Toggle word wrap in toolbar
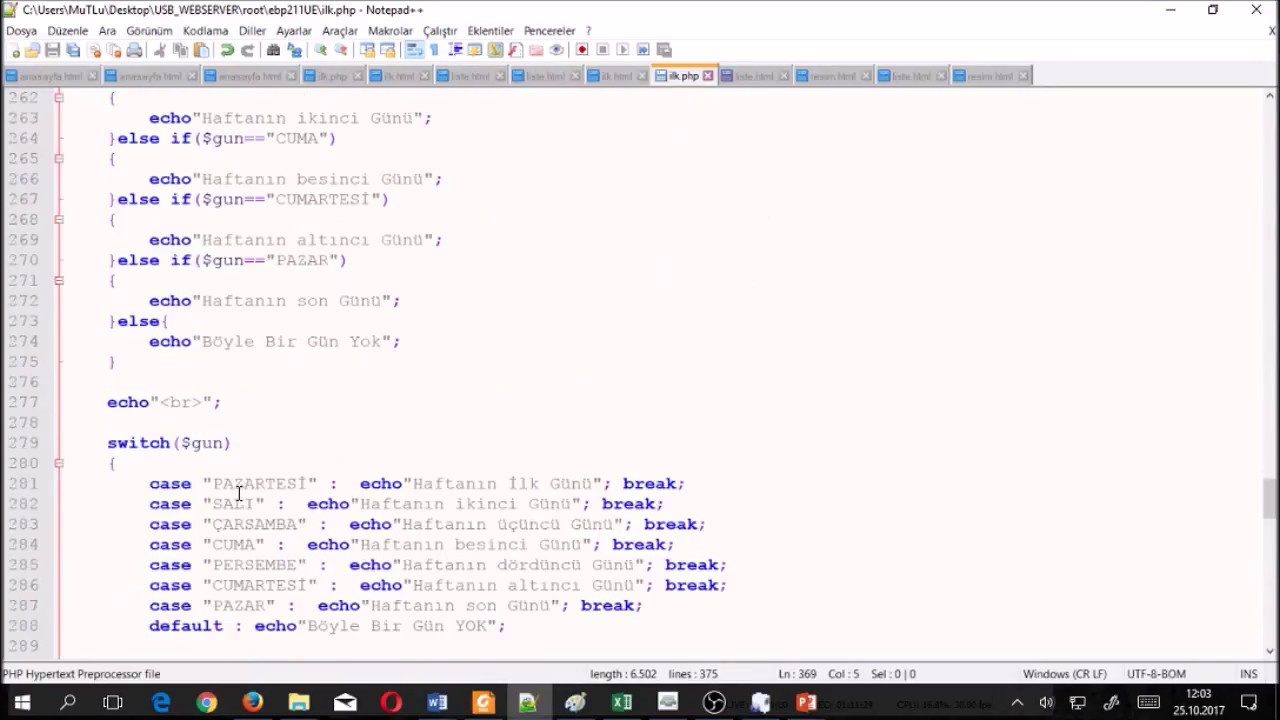 pyautogui.click(x=413, y=50)
